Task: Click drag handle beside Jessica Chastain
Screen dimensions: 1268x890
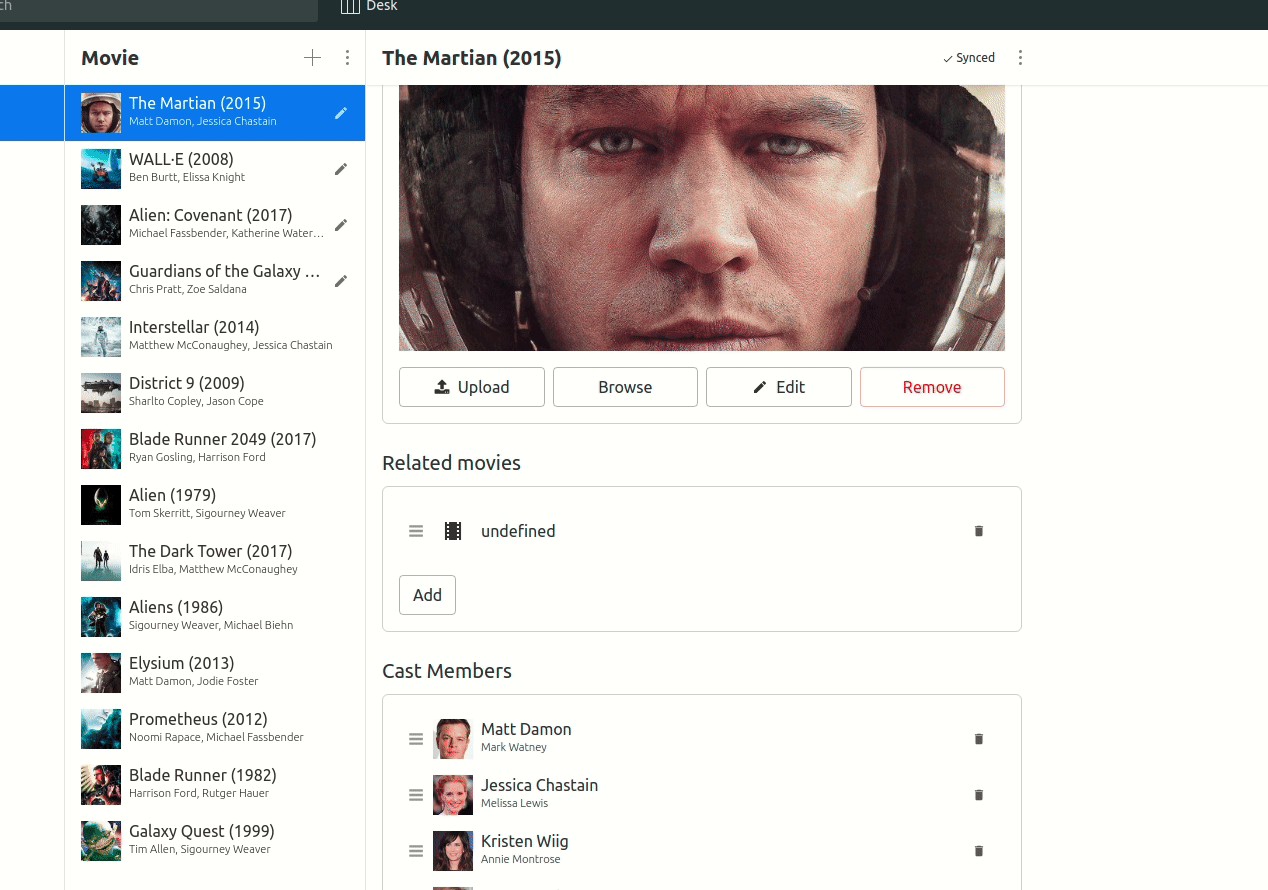Action: click(x=416, y=795)
